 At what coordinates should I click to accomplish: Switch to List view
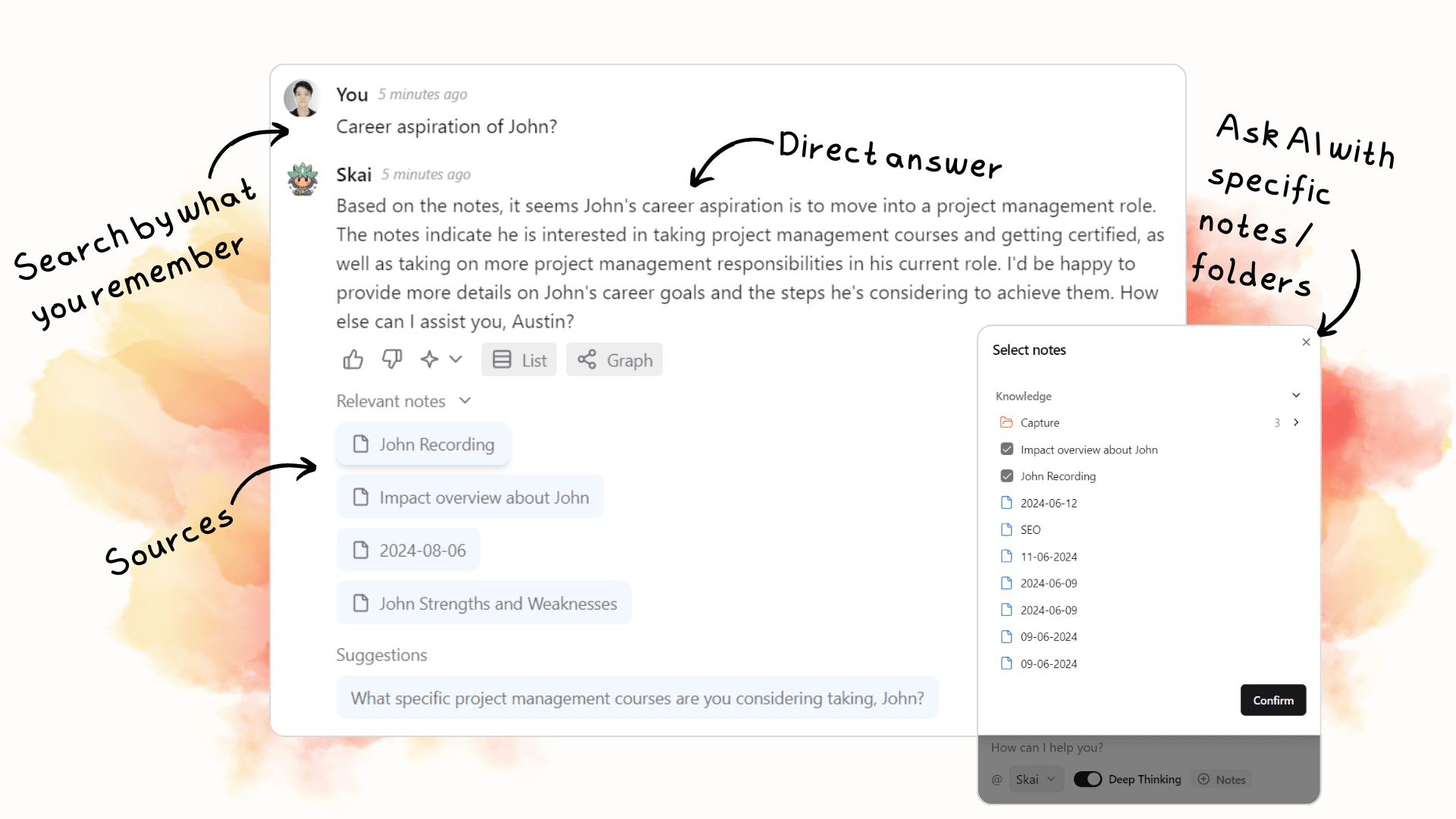pyautogui.click(x=519, y=360)
